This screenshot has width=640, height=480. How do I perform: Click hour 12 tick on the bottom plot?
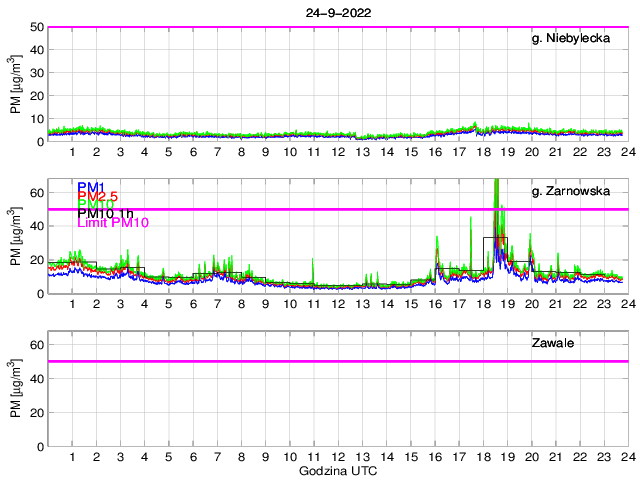click(338, 457)
